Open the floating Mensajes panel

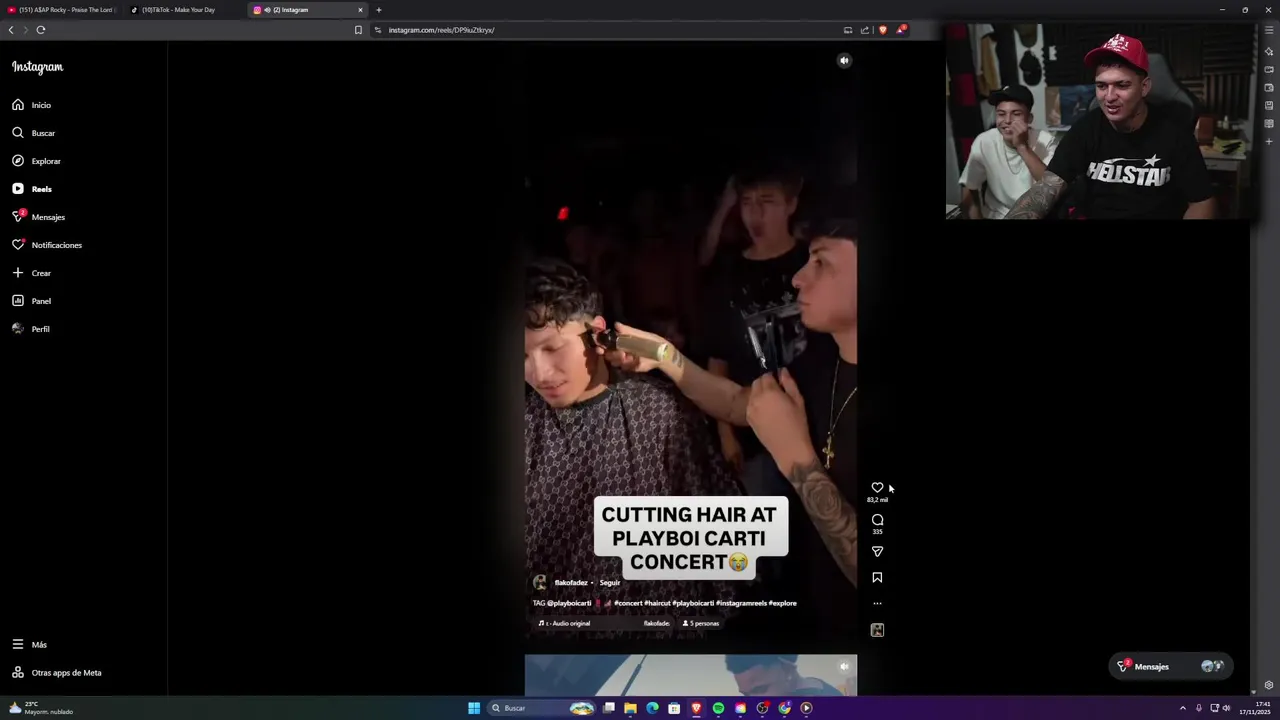[1171, 667]
